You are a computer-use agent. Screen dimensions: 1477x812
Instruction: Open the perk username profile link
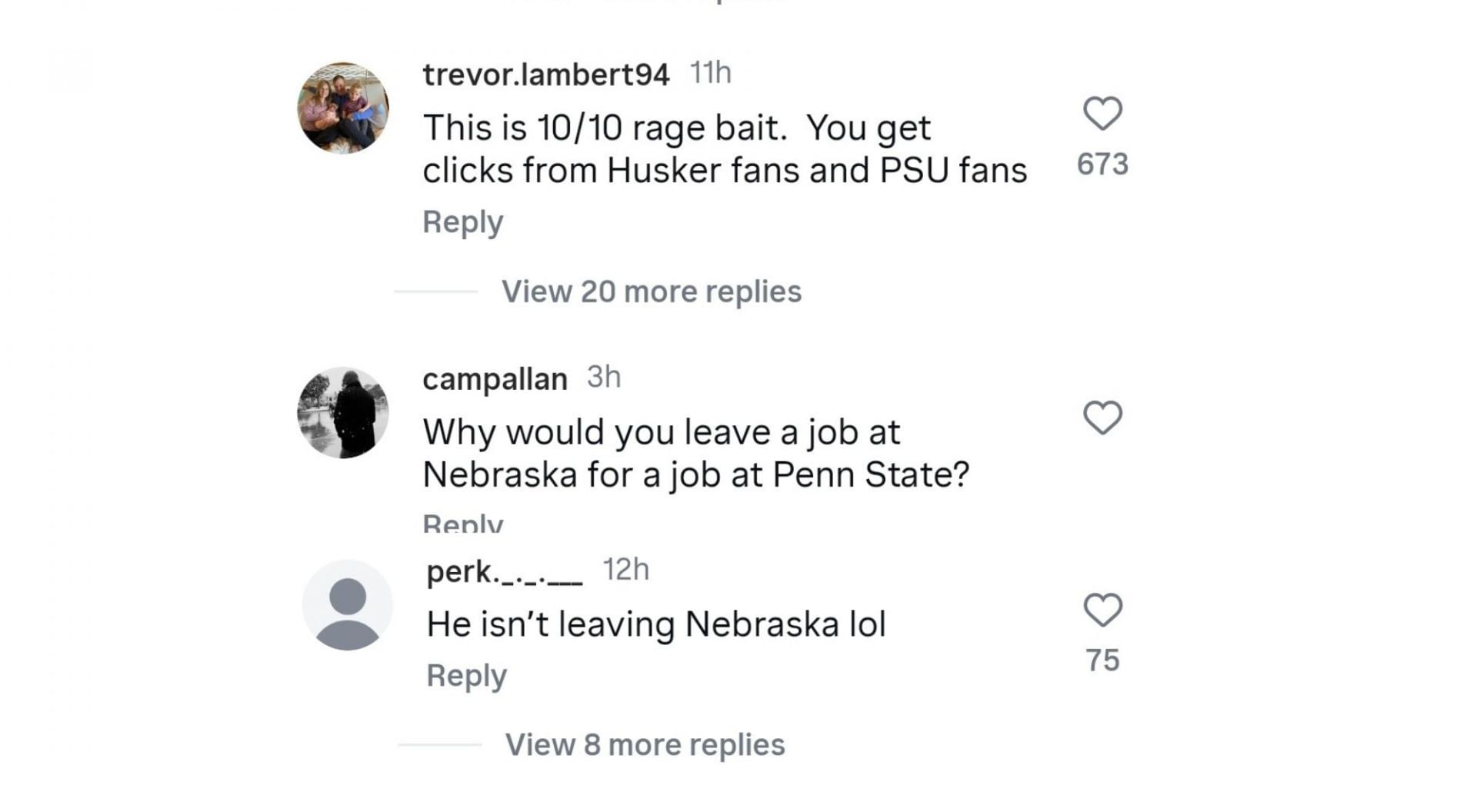504,572
